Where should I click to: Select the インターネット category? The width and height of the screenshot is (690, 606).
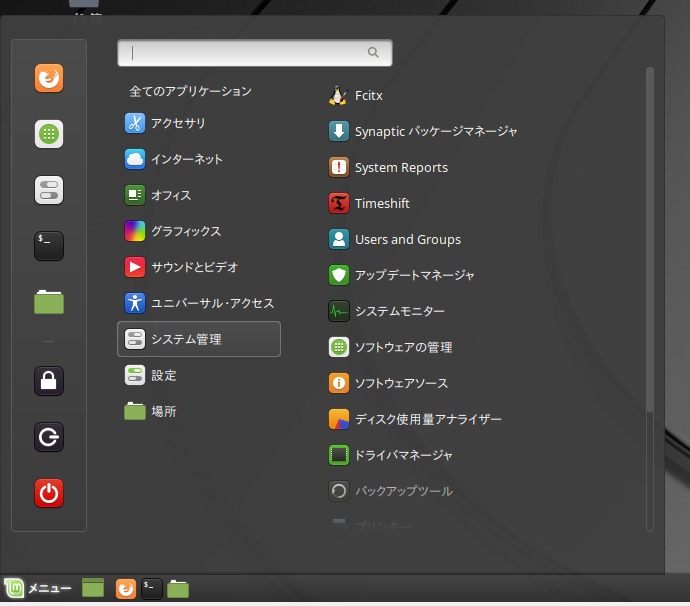point(186,160)
